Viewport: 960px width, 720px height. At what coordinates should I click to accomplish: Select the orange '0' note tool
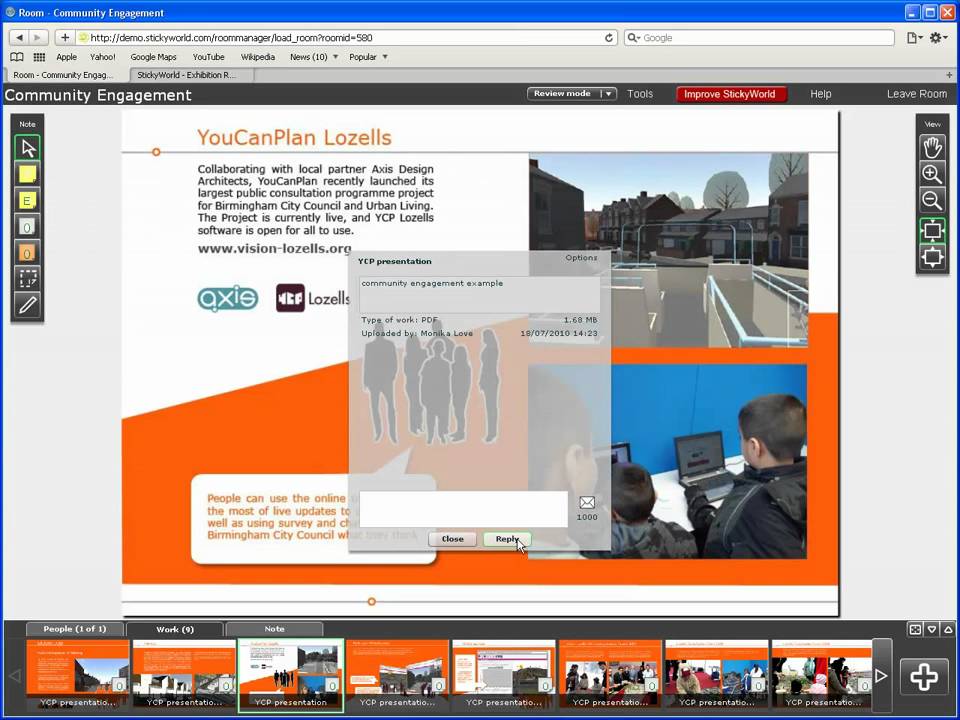[x=28, y=253]
